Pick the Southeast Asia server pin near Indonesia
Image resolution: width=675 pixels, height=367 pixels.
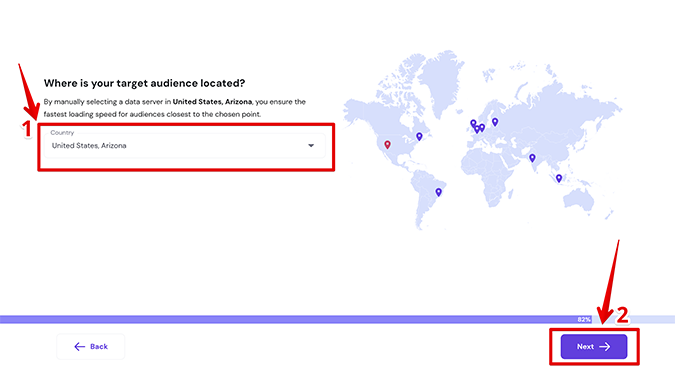coord(559,178)
